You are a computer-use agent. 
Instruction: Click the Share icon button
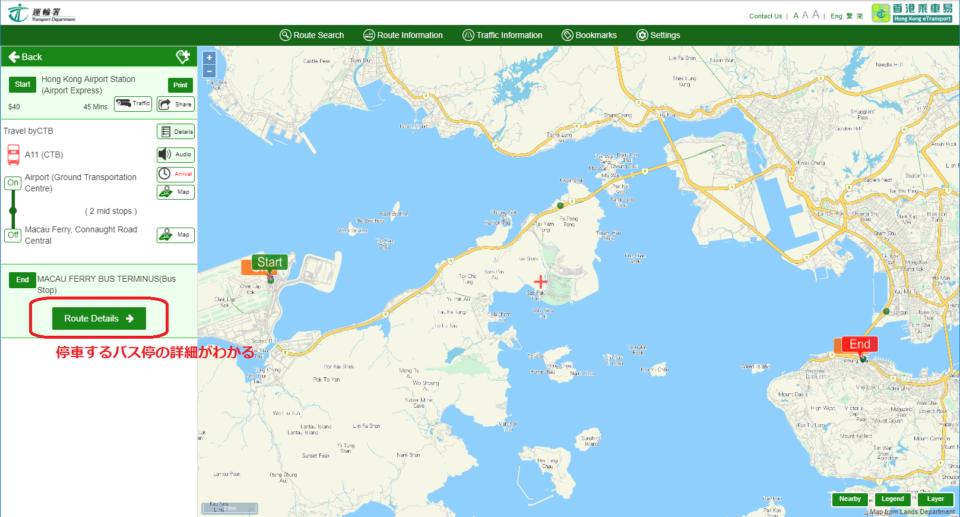(x=175, y=103)
